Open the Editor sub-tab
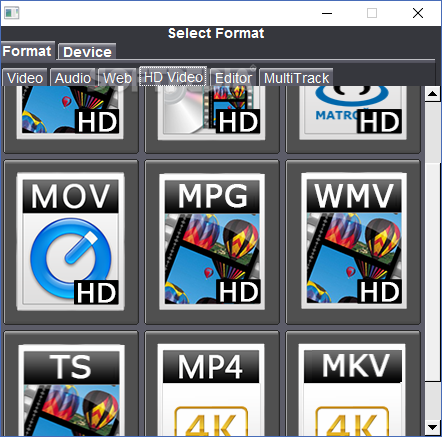Viewport: 442px width, 437px height. coord(233,78)
